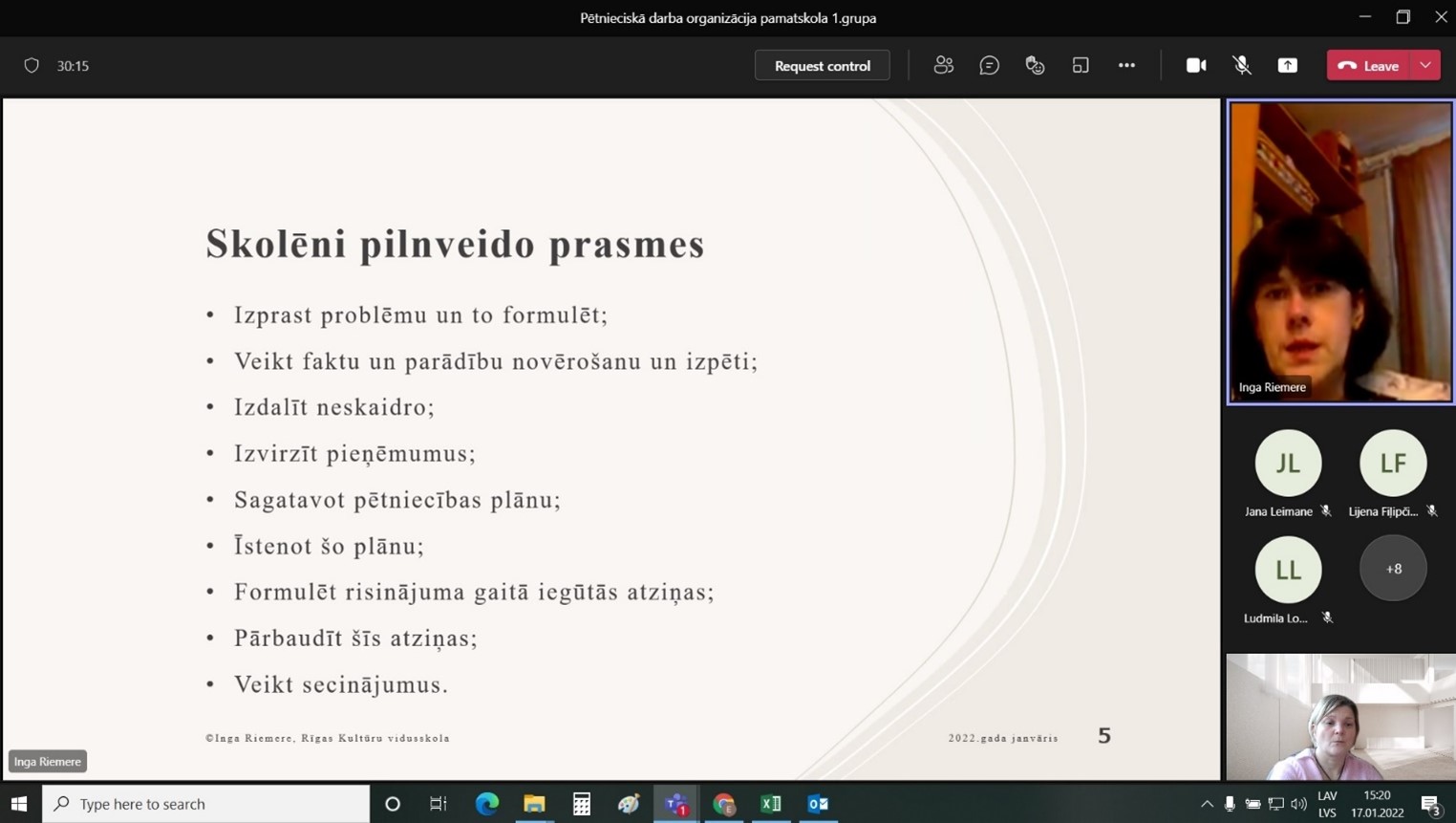Screen dimensions: 1456x823
Task: Share content in the meeting
Action: coord(1287,65)
